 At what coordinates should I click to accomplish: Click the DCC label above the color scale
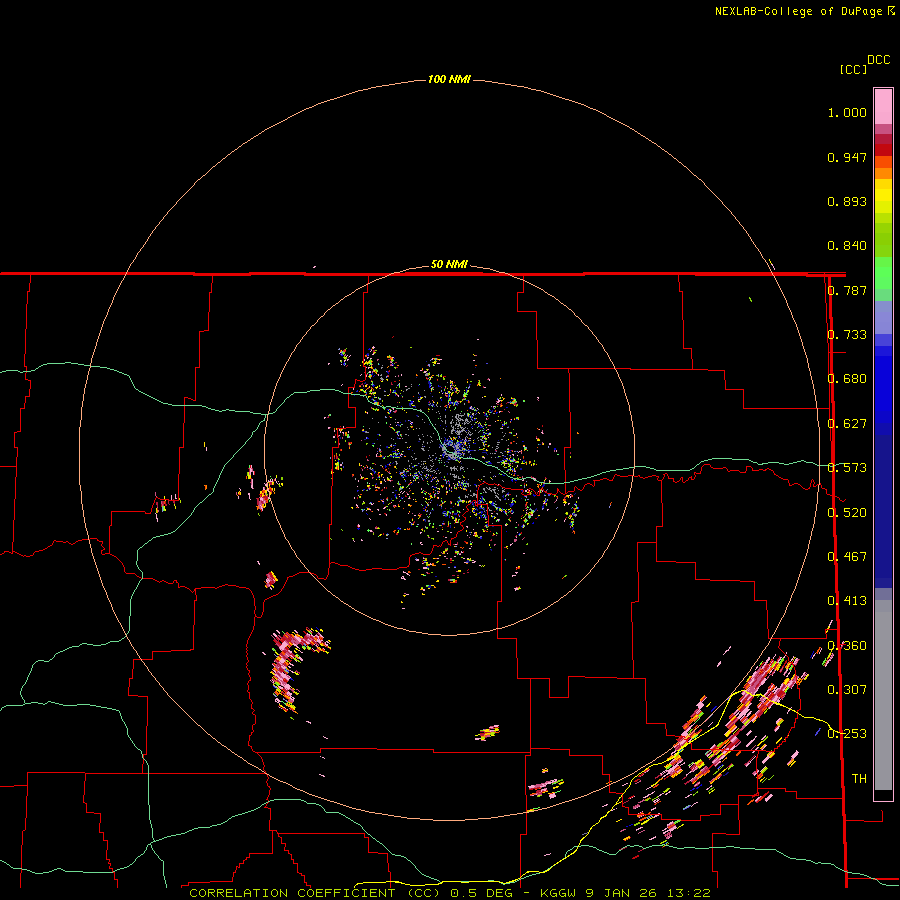(878, 60)
